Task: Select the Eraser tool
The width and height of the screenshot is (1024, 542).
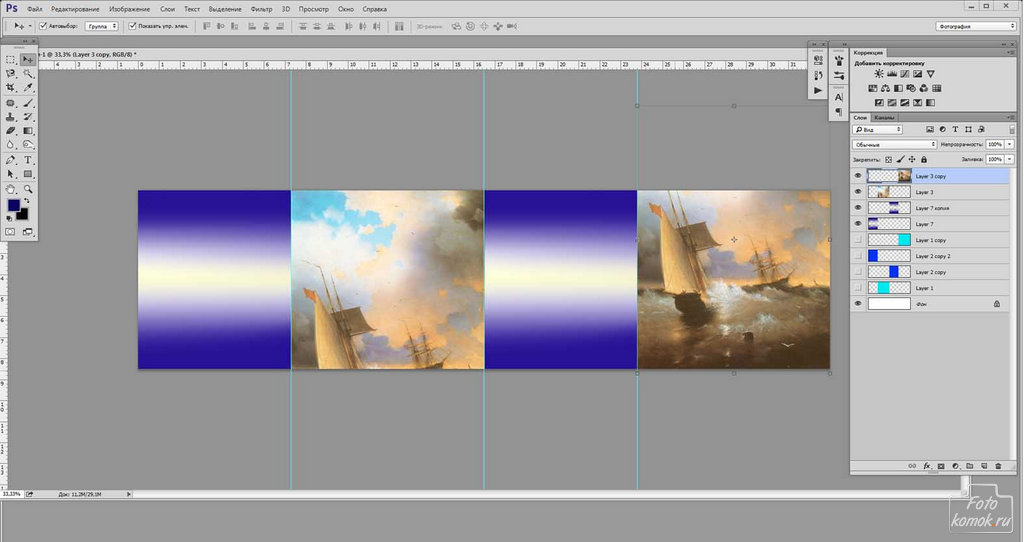Action: click(10, 131)
